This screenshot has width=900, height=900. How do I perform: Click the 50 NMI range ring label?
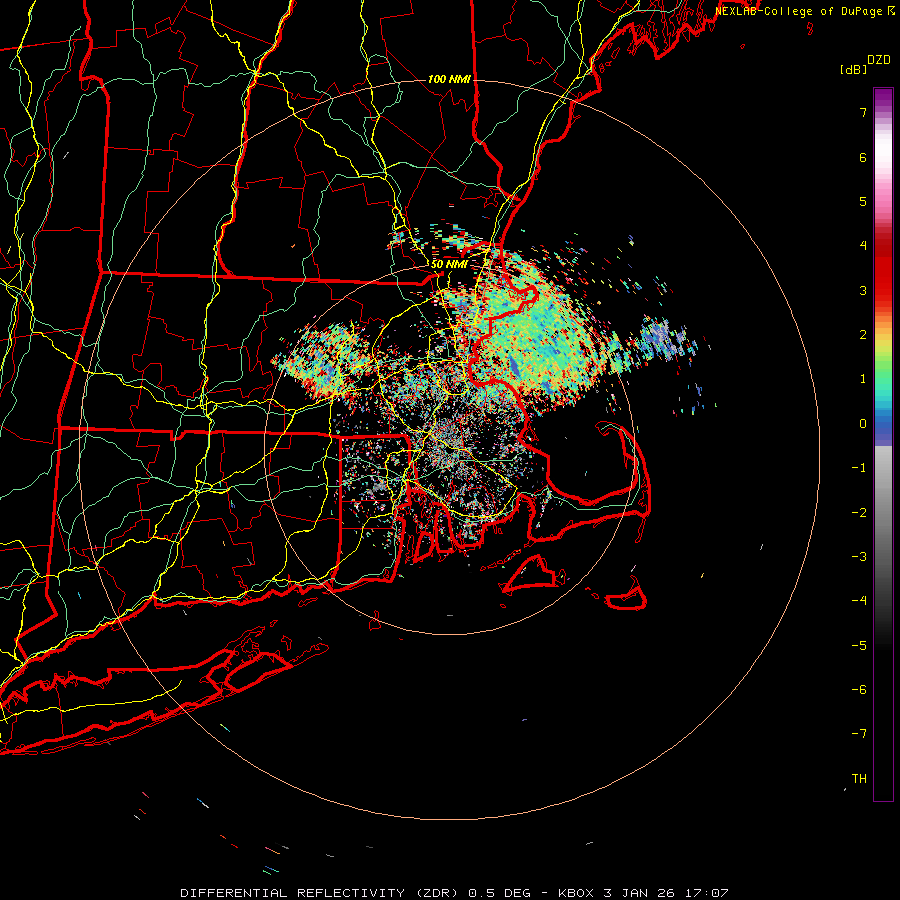pyautogui.click(x=449, y=265)
